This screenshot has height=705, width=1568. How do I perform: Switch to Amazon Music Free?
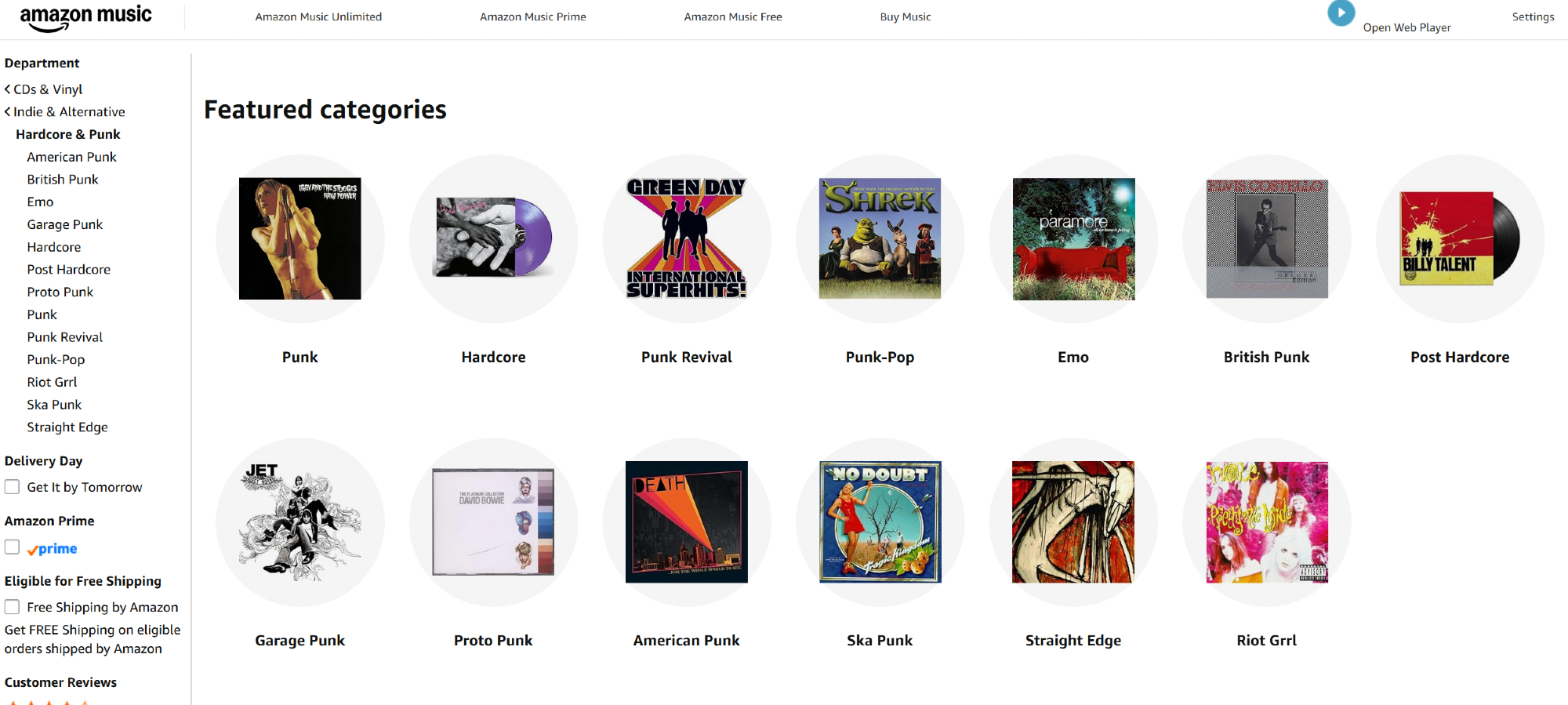click(733, 16)
